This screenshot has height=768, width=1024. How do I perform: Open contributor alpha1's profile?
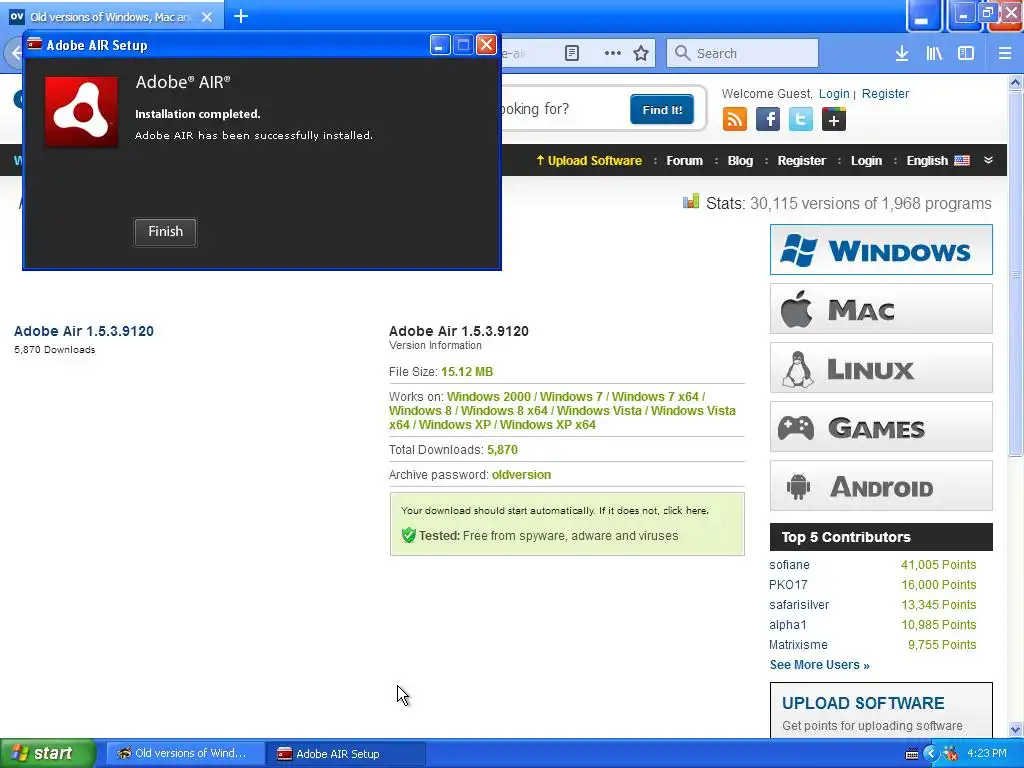(787, 625)
